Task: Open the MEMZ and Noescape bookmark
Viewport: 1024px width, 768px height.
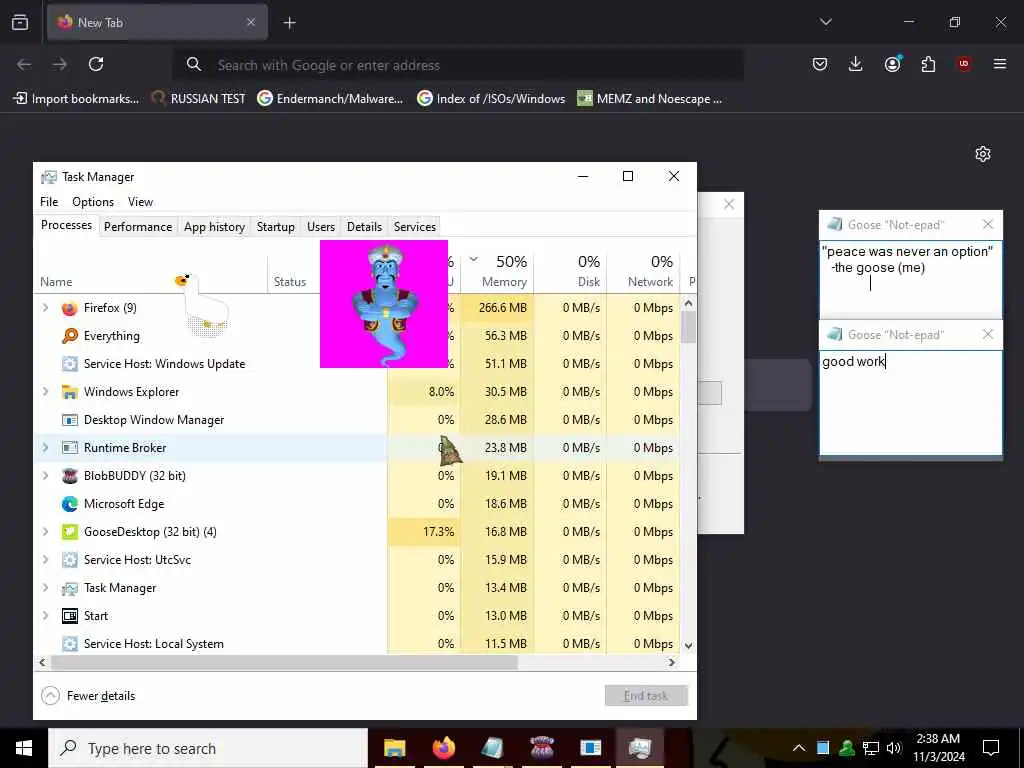Action: tap(650, 99)
